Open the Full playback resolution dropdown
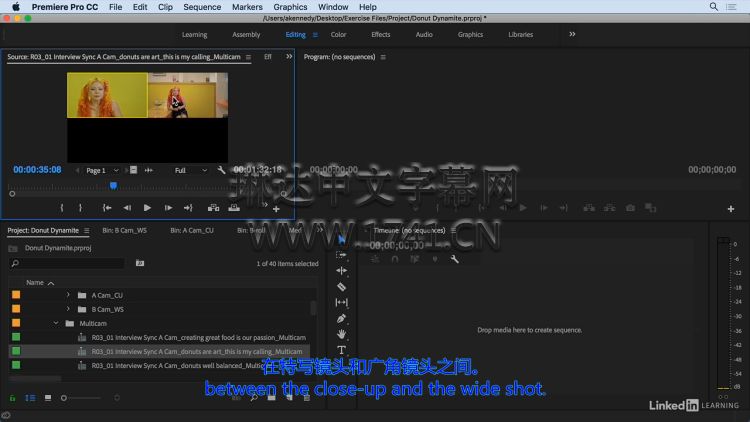Image resolution: width=750 pixels, height=422 pixels. [190, 170]
